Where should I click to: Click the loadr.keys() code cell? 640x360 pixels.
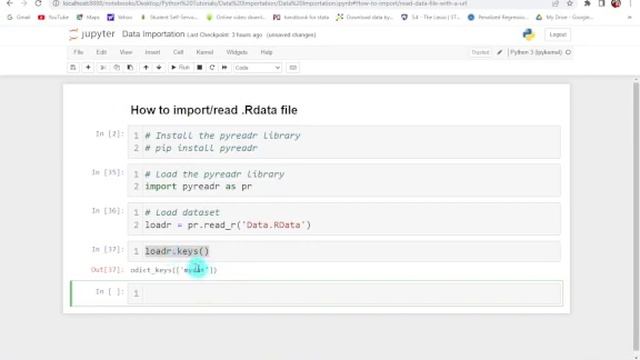click(x=345, y=251)
